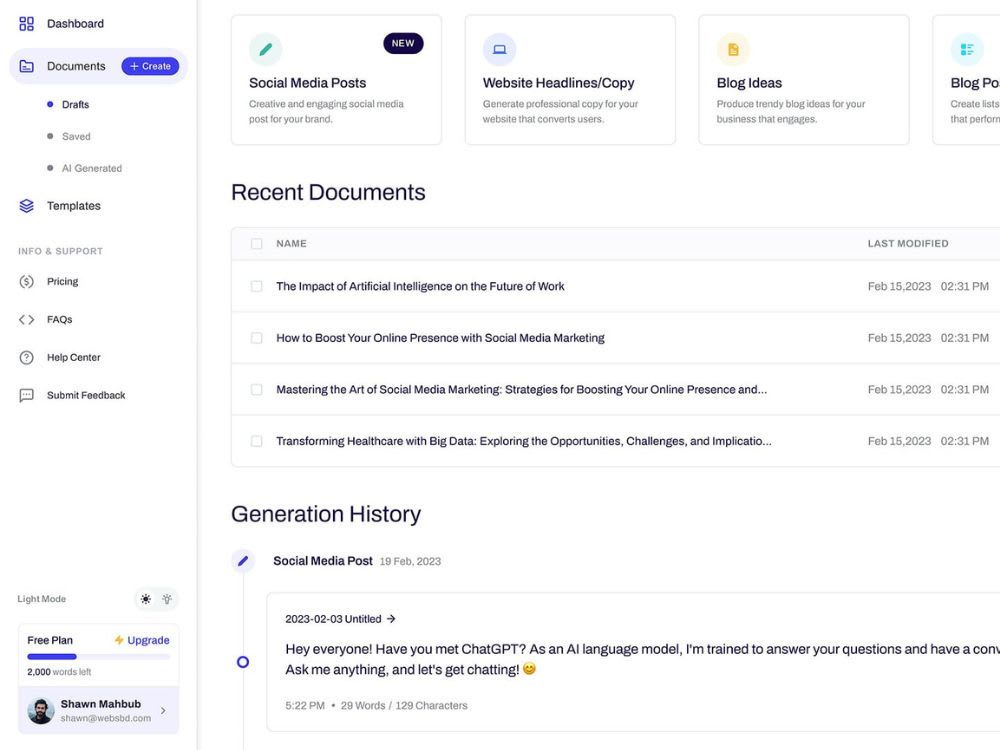This screenshot has width=1000, height=750.
Task: Check the select-all box in the NAME header
Action: [256, 244]
